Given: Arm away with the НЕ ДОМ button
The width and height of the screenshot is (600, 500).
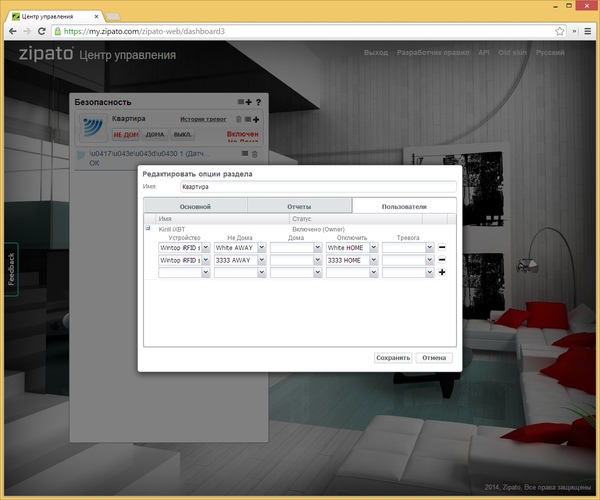Looking at the screenshot, I should pos(126,135).
